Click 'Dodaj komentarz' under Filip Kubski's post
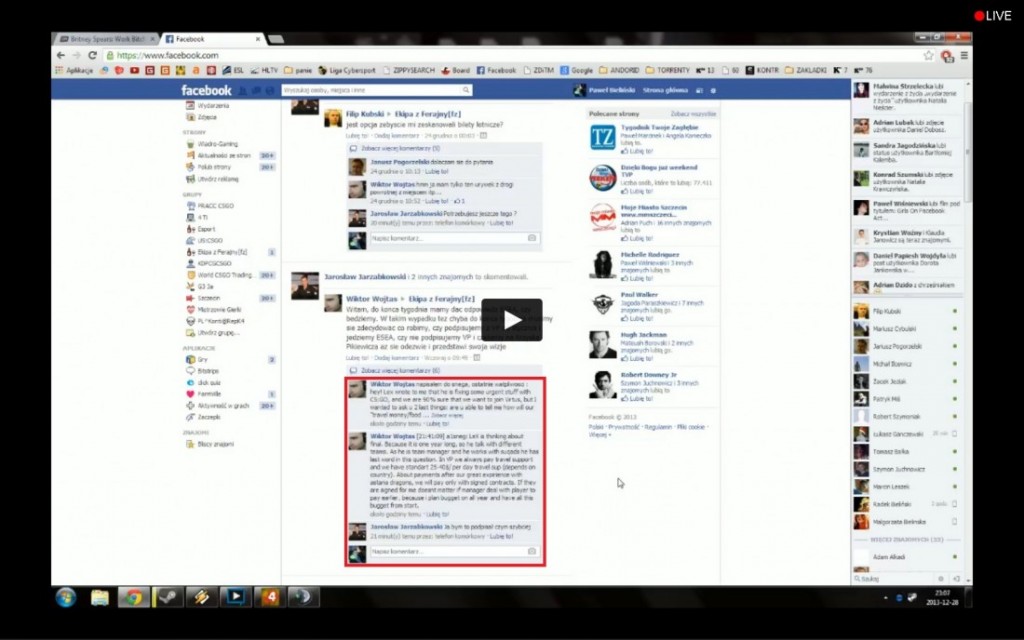The image size is (1024, 640). point(396,136)
